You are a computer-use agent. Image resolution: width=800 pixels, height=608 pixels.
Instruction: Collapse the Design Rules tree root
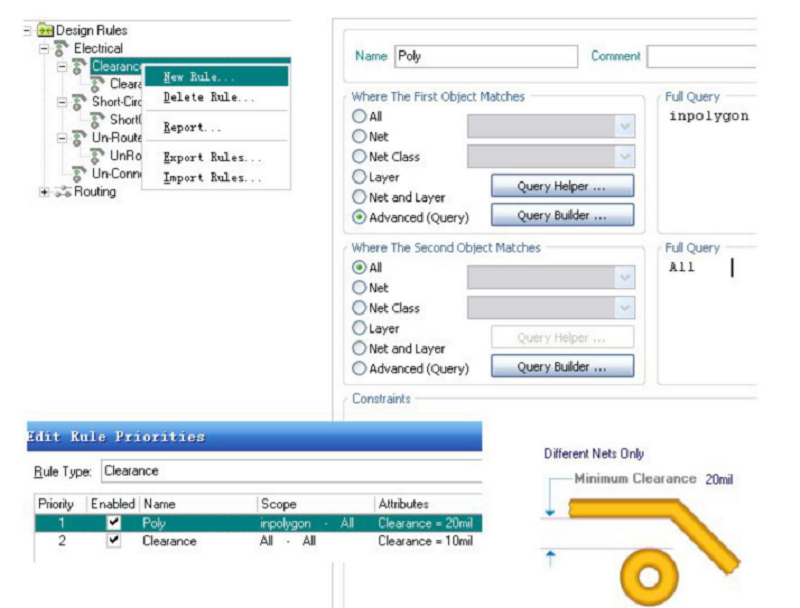click(x=27, y=31)
